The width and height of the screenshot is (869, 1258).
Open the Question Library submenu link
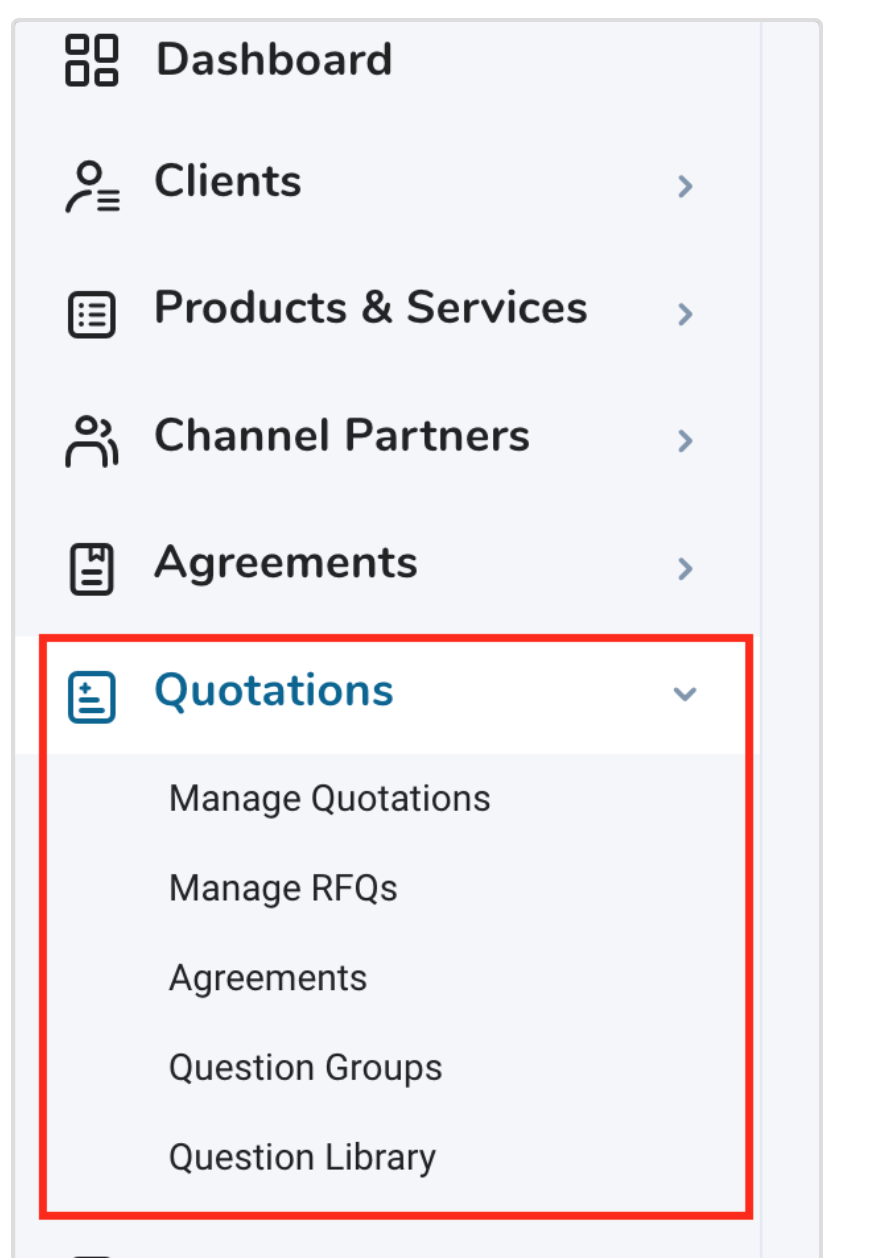302,1157
